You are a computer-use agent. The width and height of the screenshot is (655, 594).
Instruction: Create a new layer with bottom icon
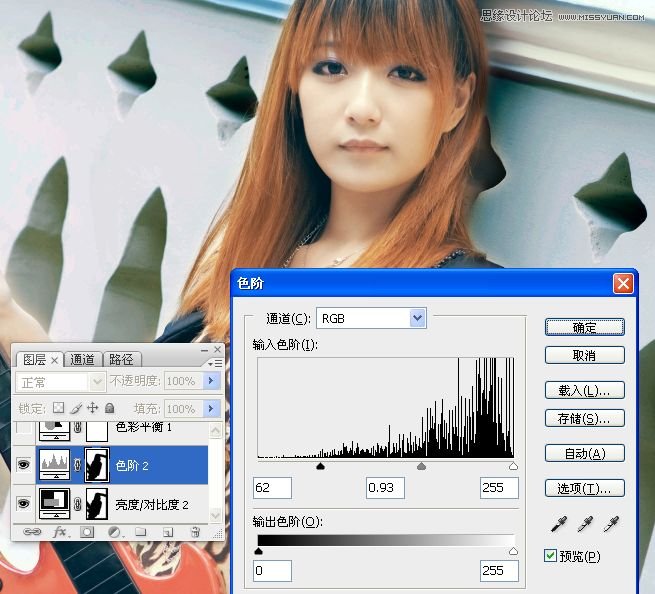coord(168,532)
